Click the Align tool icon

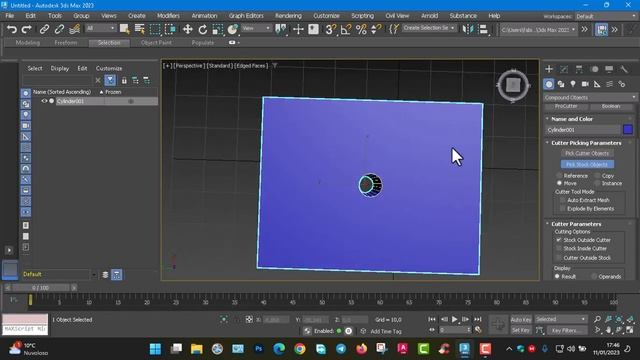(483, 29)
